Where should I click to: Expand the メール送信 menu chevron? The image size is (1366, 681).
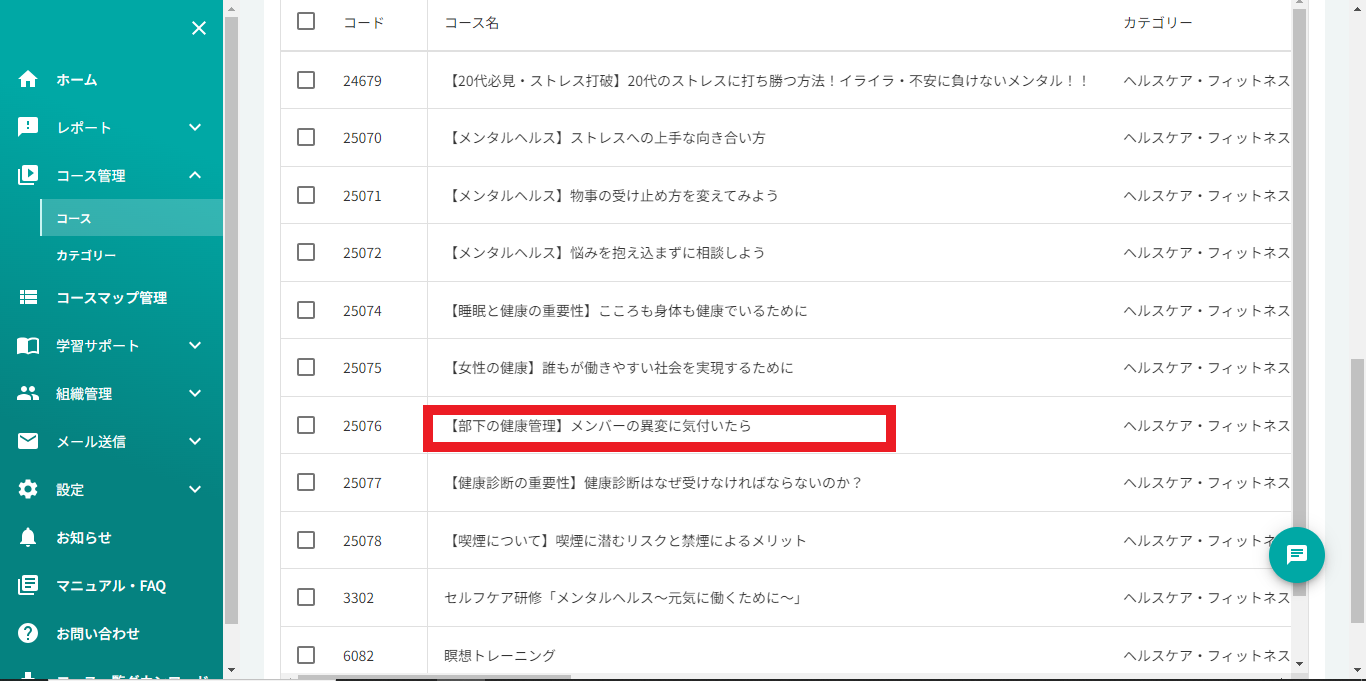pos(195,441)
